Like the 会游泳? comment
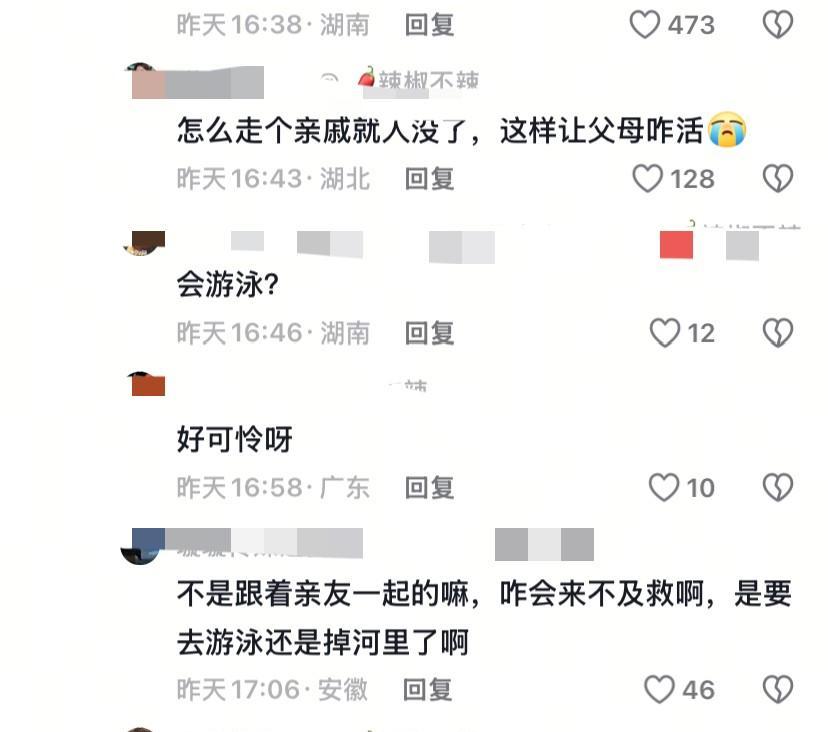828x732 pixels. pyautogui.click(x=664, y=333)
